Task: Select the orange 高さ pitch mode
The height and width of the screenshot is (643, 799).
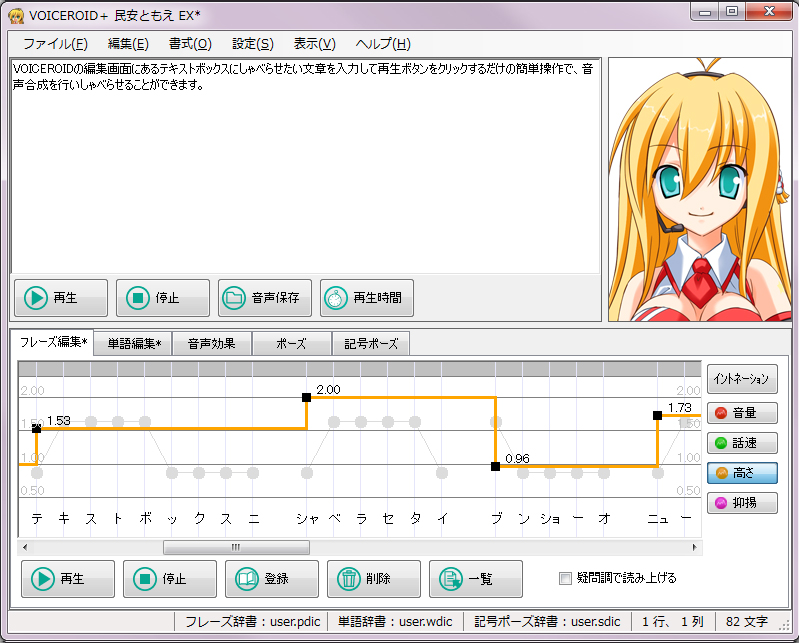Action: coord(742,473)
